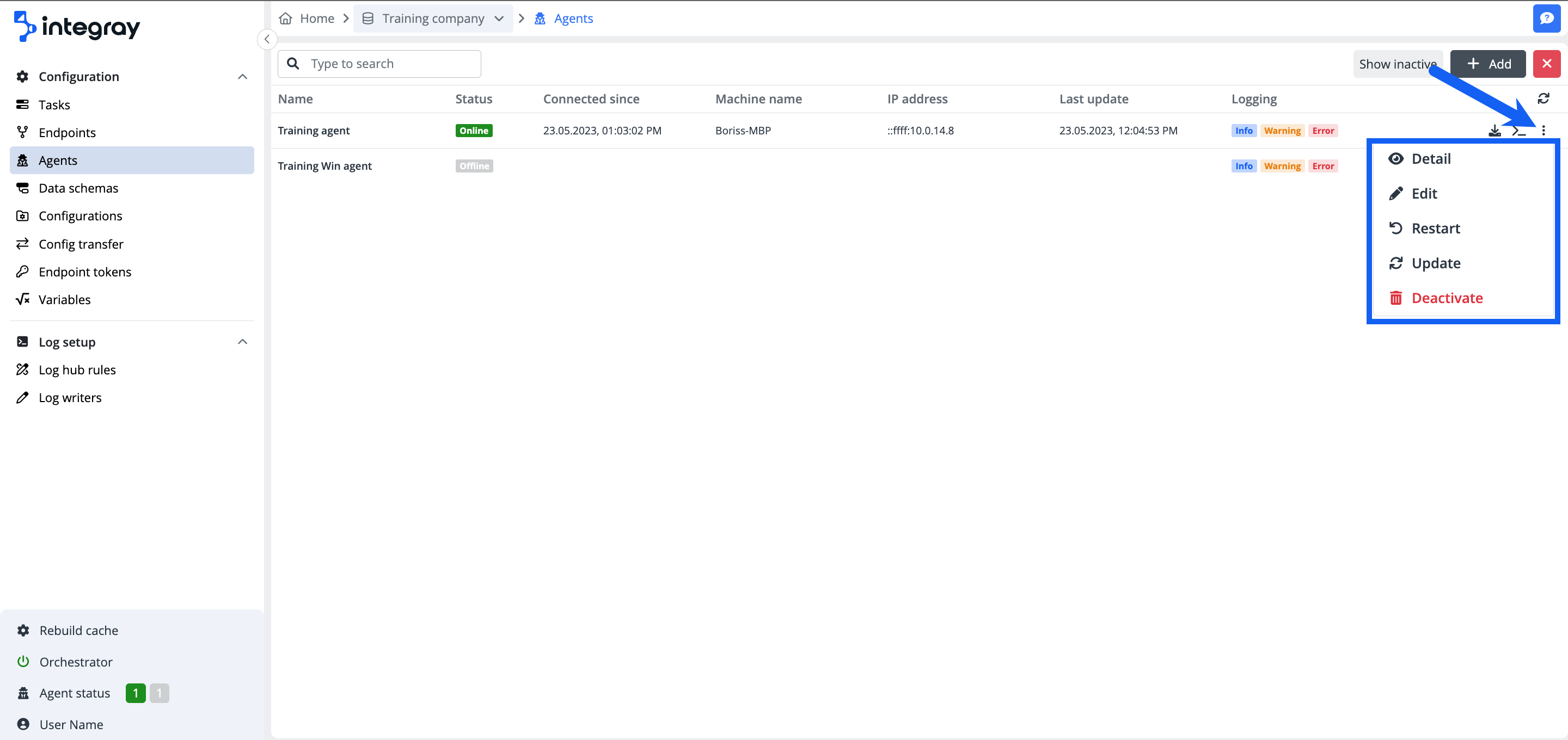Image resolution: width=1568 pixels, height=740 pixels.
Task: Click the Orchestrator power icon
Action: [x=23, y=662]
